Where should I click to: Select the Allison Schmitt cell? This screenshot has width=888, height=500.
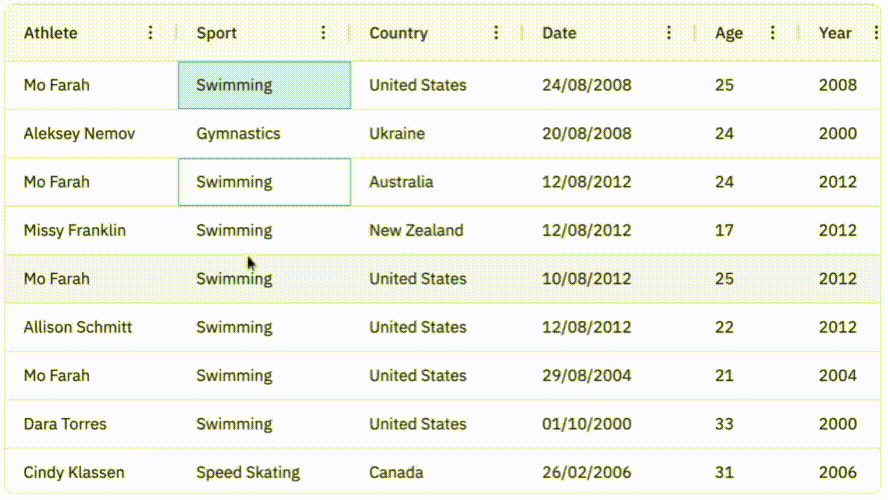(x=92, y=327)
